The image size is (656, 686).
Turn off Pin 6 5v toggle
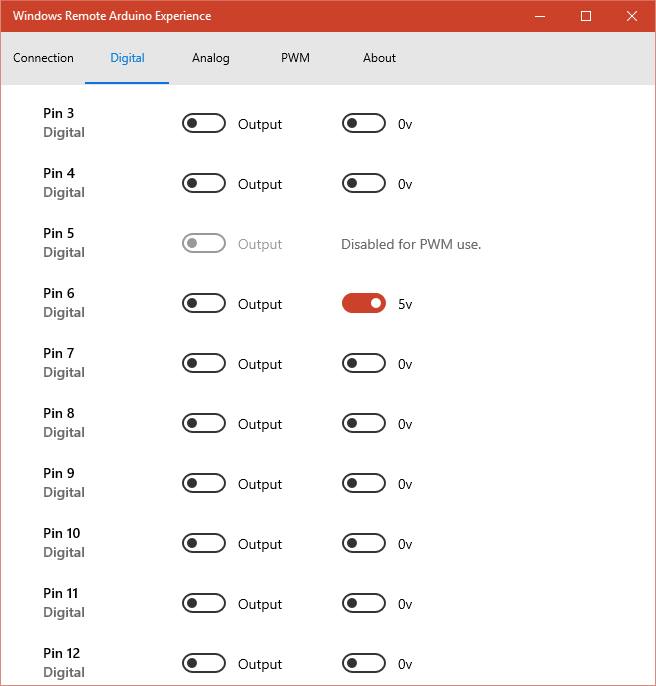364,303
